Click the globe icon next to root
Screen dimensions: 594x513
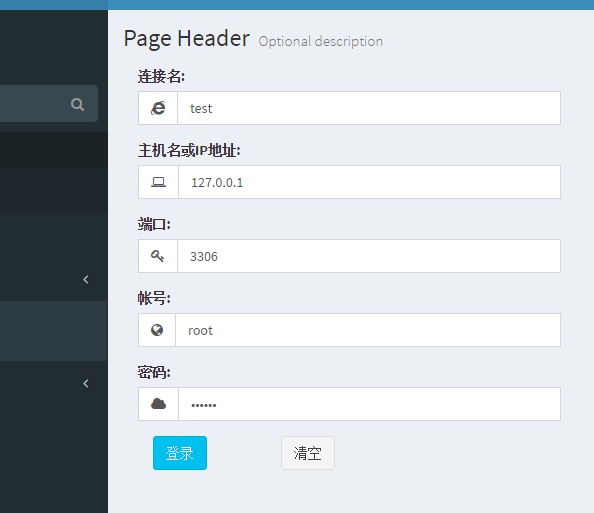tap(157, 330)
